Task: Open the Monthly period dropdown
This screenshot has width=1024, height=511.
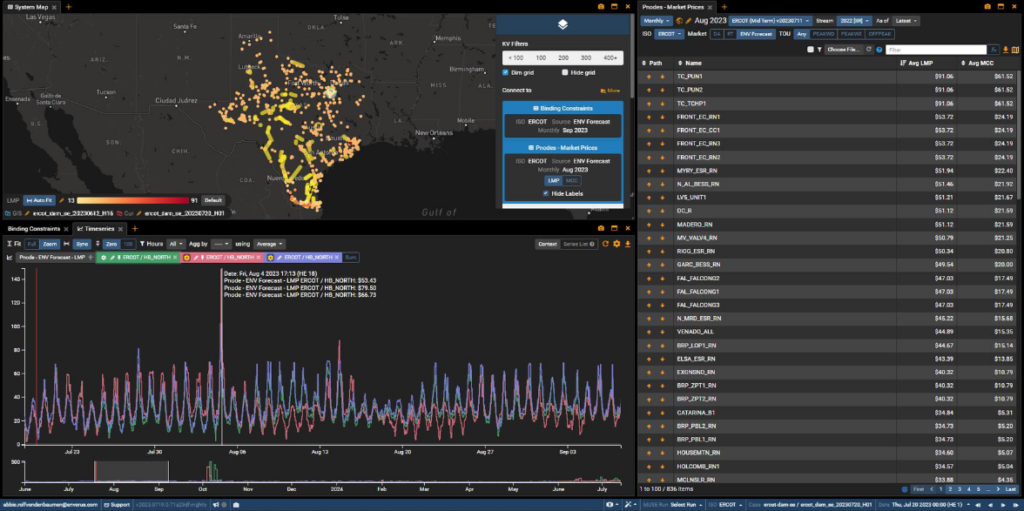Action: [656, 20]
